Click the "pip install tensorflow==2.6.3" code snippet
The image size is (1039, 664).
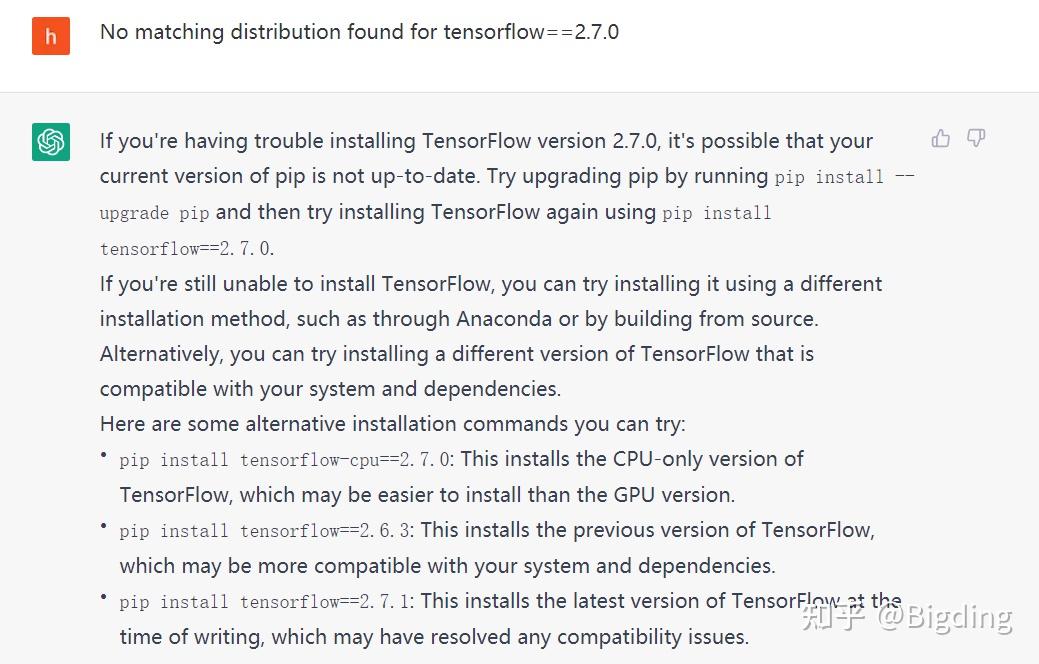266,531
